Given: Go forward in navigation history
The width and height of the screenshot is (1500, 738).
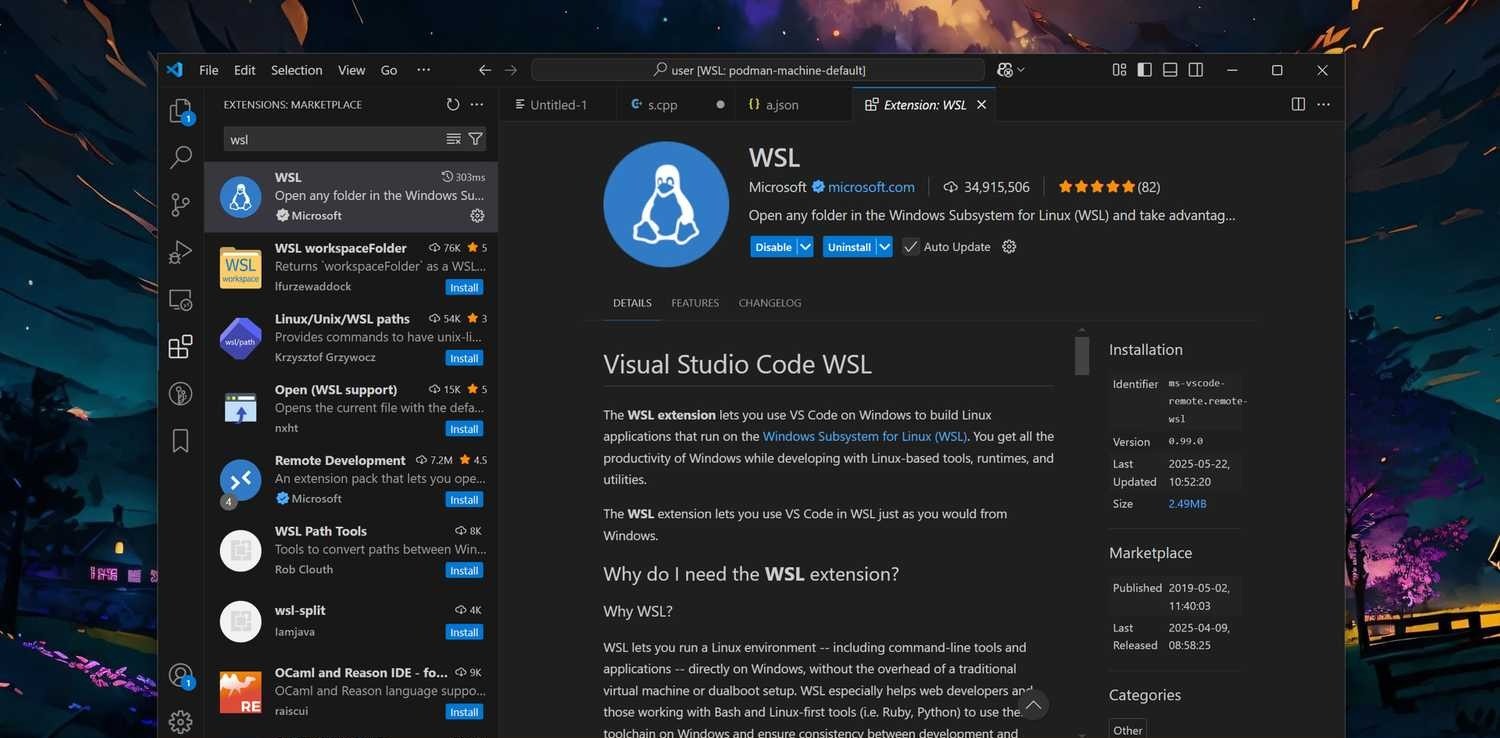Looking at the screenshot, I should tap(511, 70).
